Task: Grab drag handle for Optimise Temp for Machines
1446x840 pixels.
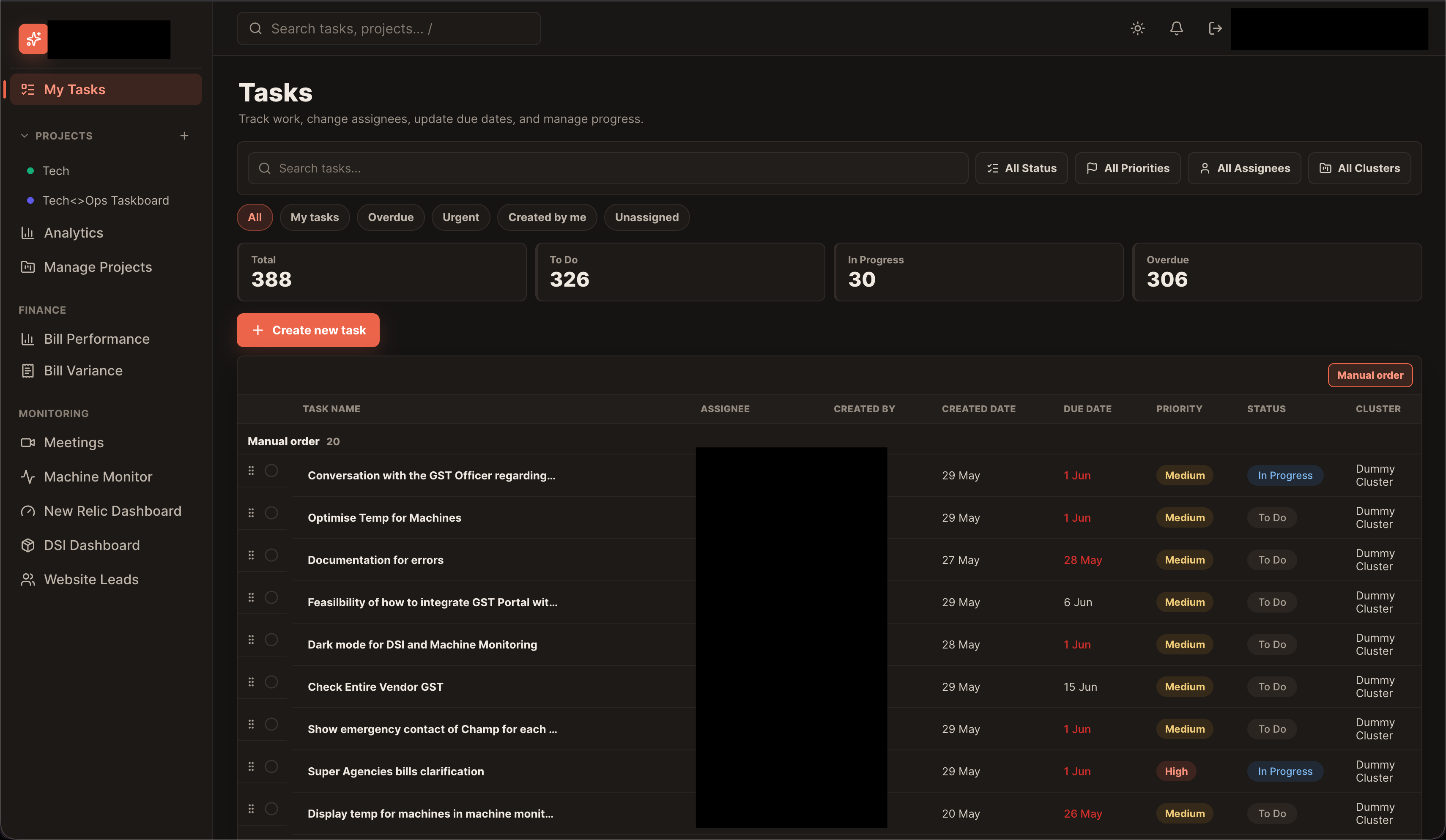Action: pyautogui.click(x=251, y=512)
